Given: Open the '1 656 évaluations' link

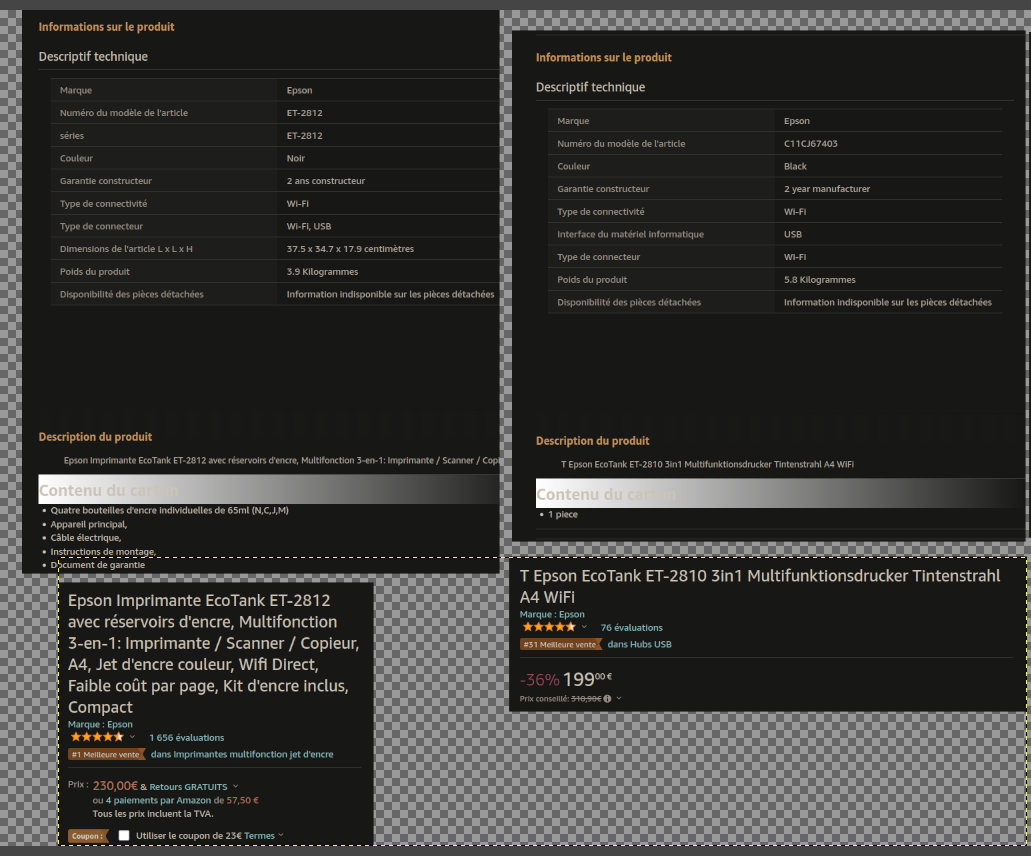Looking at the screenshot, I should 187,738.
